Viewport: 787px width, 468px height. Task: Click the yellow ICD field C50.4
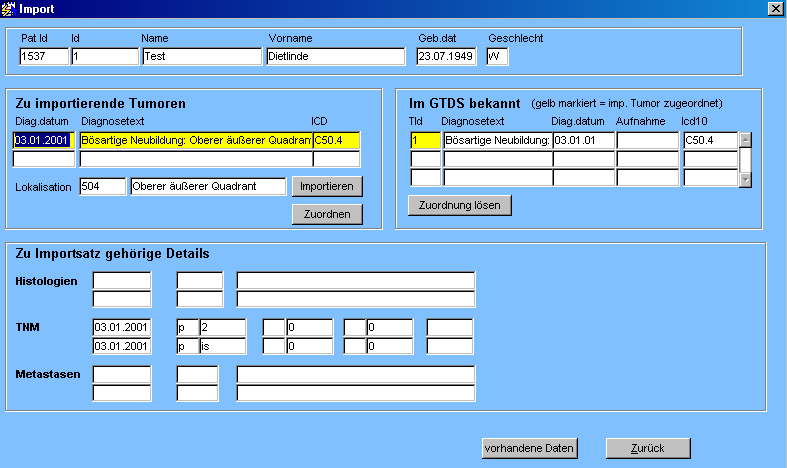(336, 141)
